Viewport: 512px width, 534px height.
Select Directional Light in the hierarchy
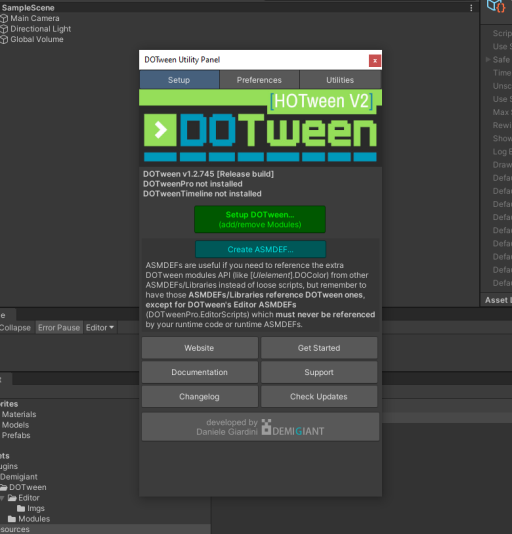(x=41, y=29)
